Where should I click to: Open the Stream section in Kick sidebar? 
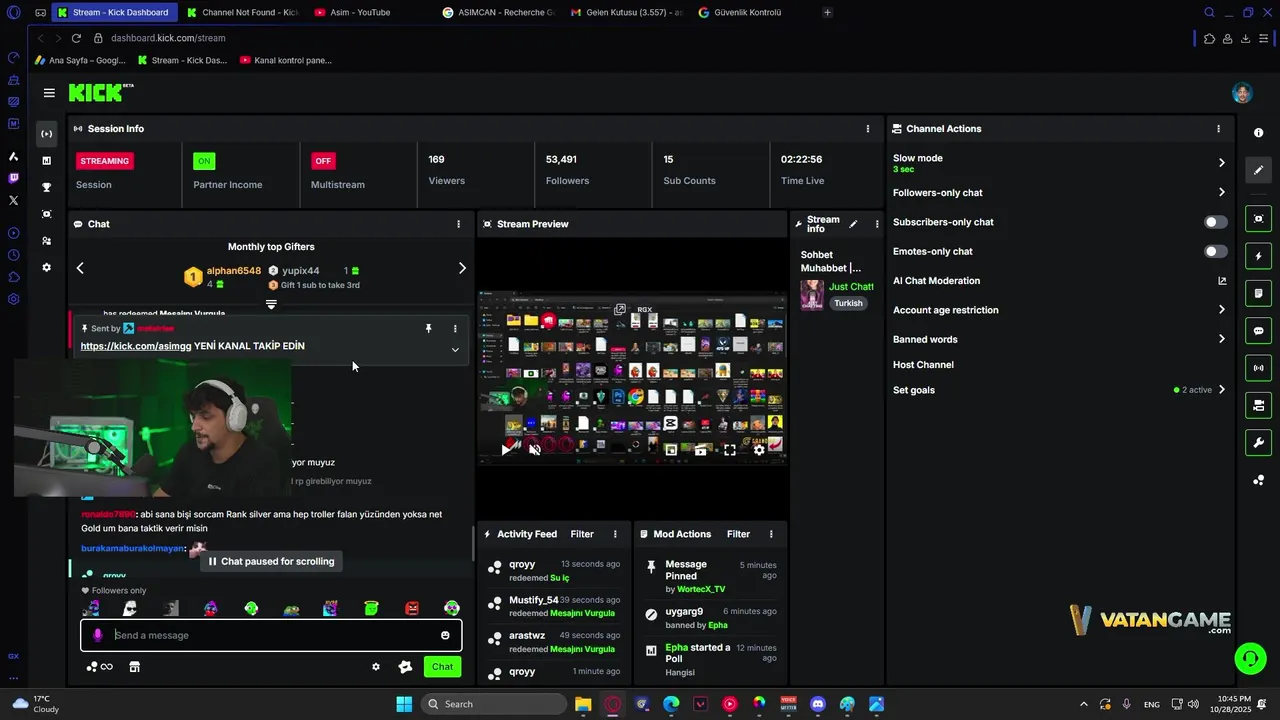(46, 134)
